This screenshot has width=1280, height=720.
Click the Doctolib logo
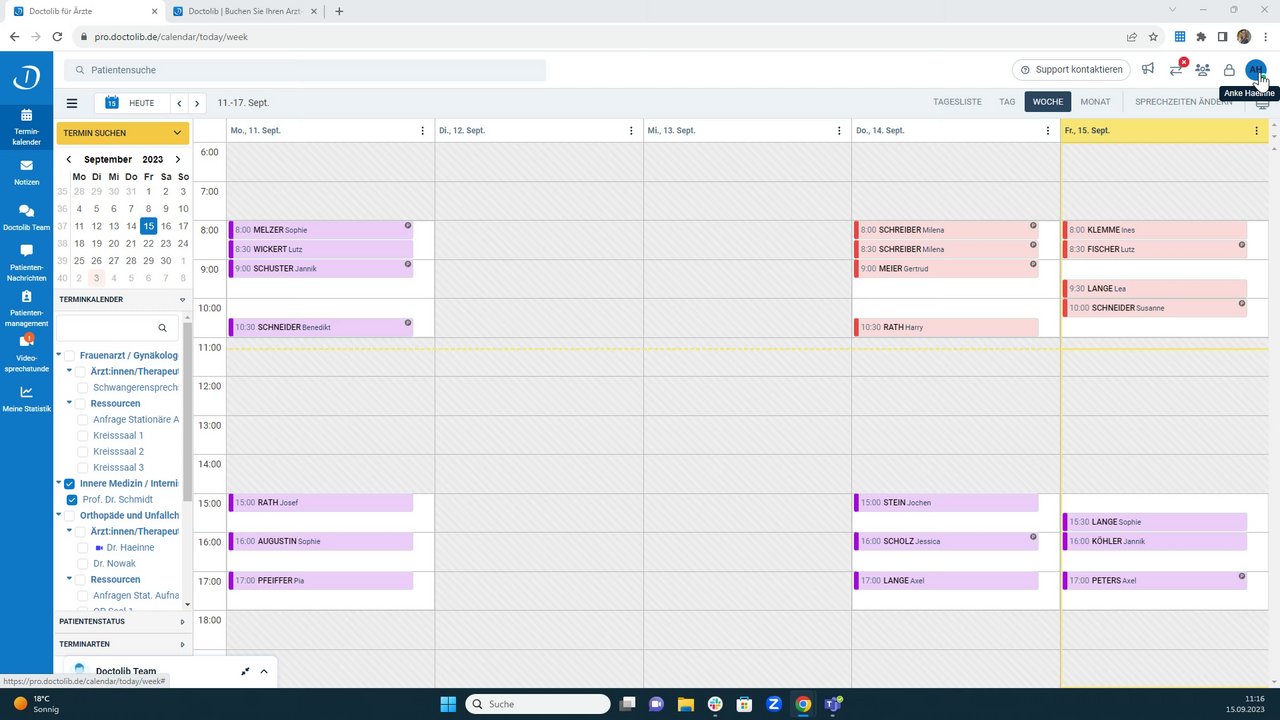(x=26, y=78)
